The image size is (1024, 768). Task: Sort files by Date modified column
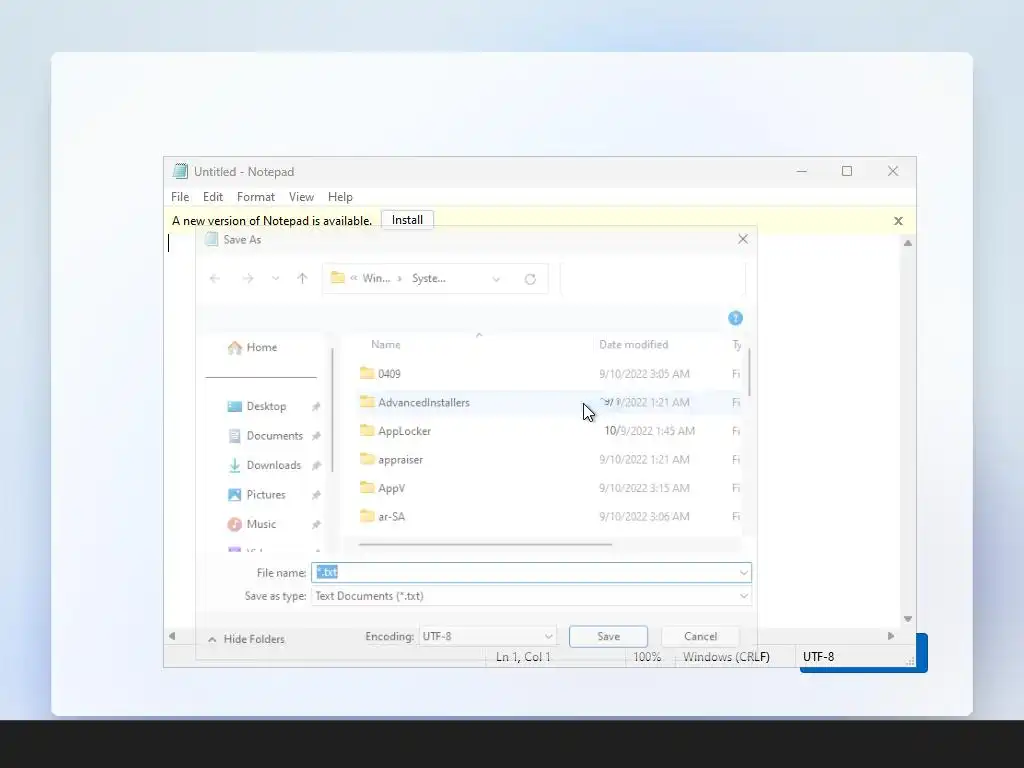point(633,344)
